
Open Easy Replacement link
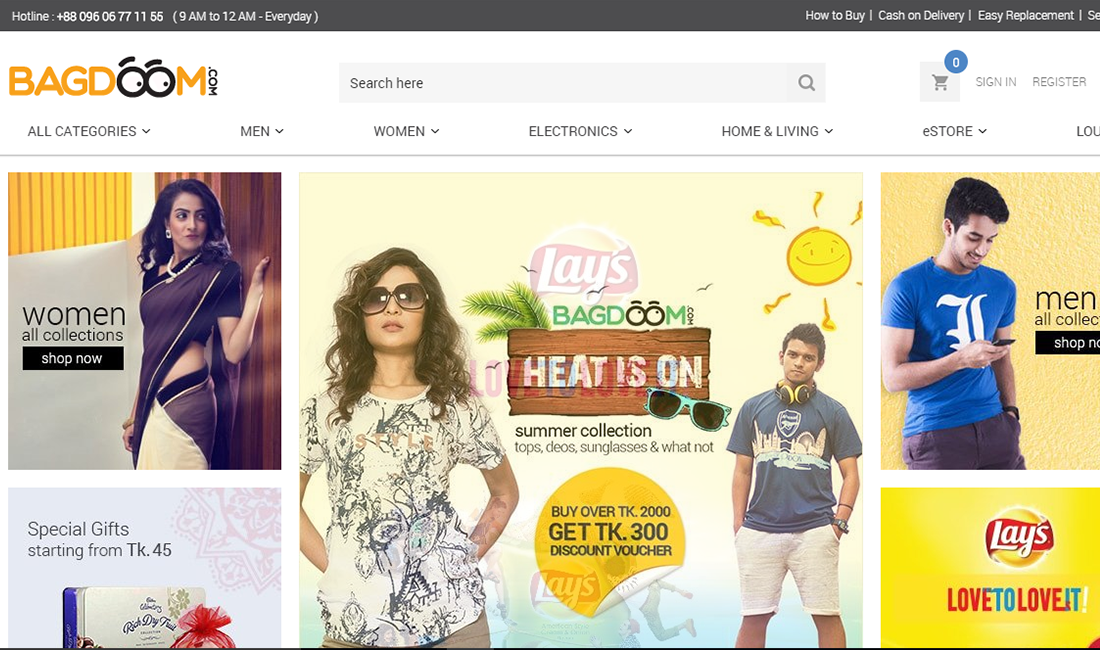coord(1026,15)
